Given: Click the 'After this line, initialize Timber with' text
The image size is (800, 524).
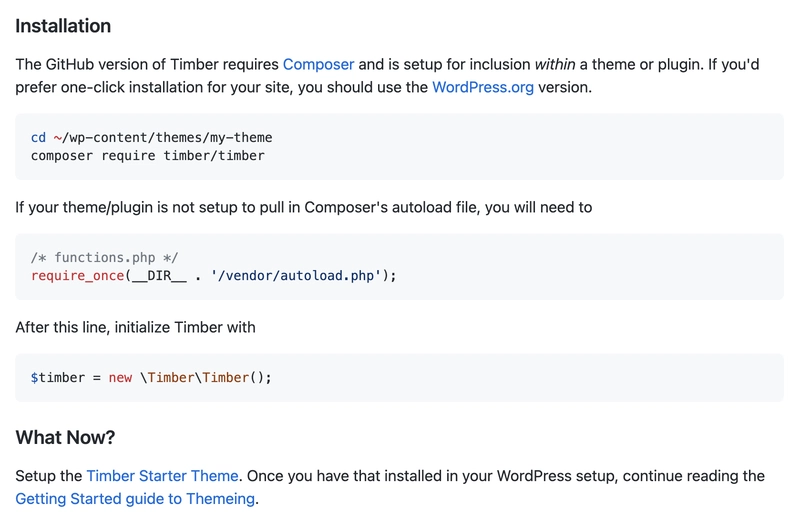Looking at the screenshot, I should point(135,327).
